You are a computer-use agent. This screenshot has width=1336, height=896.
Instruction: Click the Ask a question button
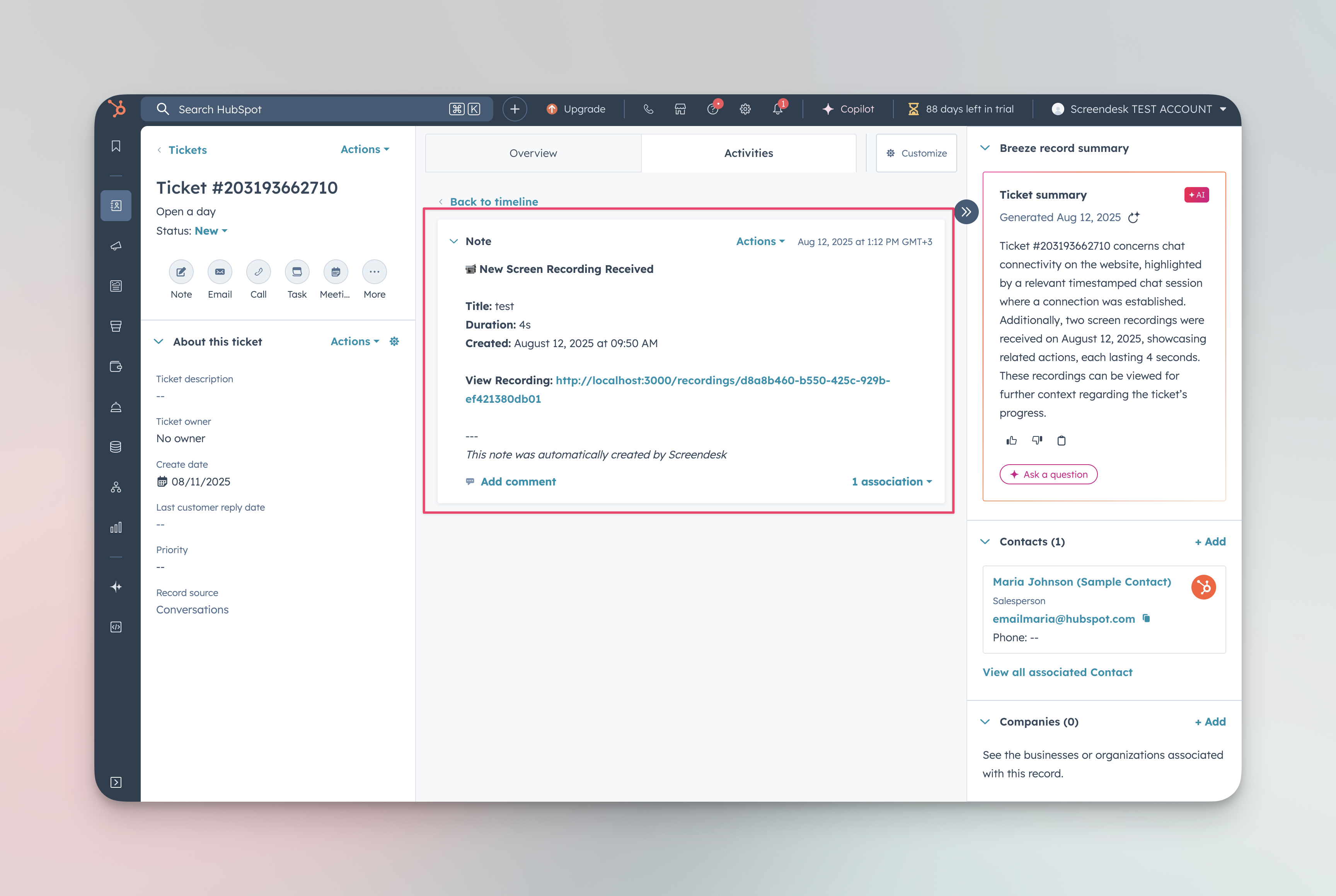[1048, 474]
